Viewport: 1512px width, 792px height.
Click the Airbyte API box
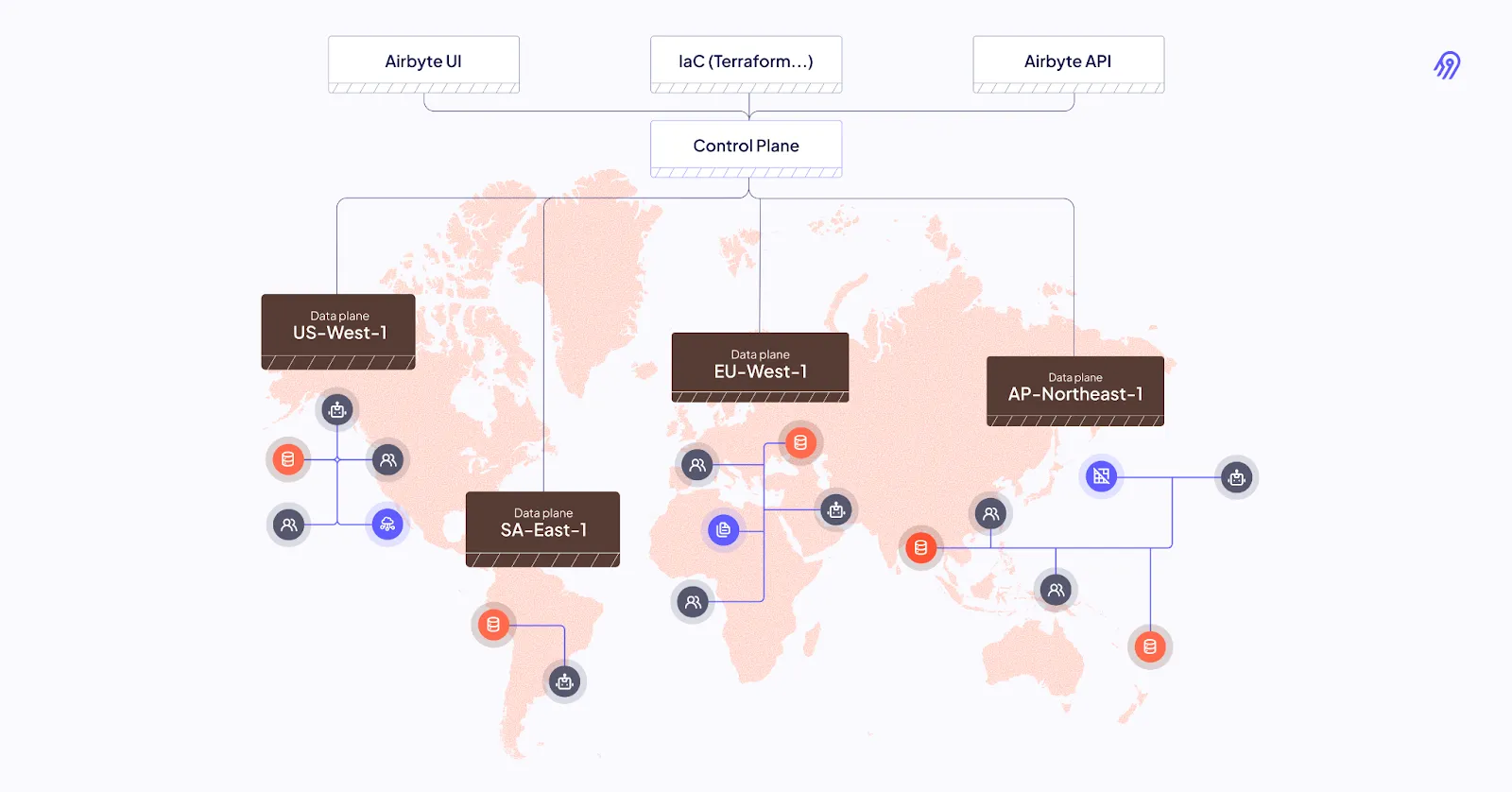[1068, 64]
